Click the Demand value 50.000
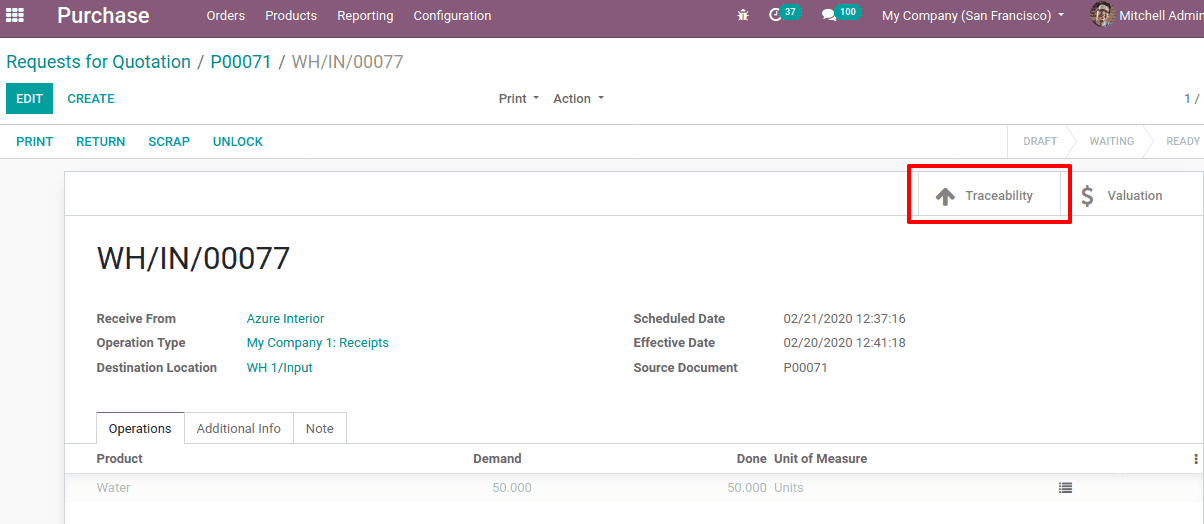 [x=512, y=488]
